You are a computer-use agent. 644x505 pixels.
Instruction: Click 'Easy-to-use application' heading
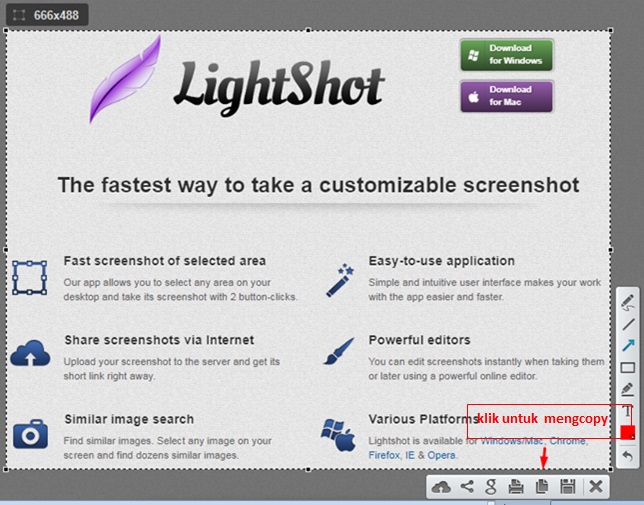442,261
